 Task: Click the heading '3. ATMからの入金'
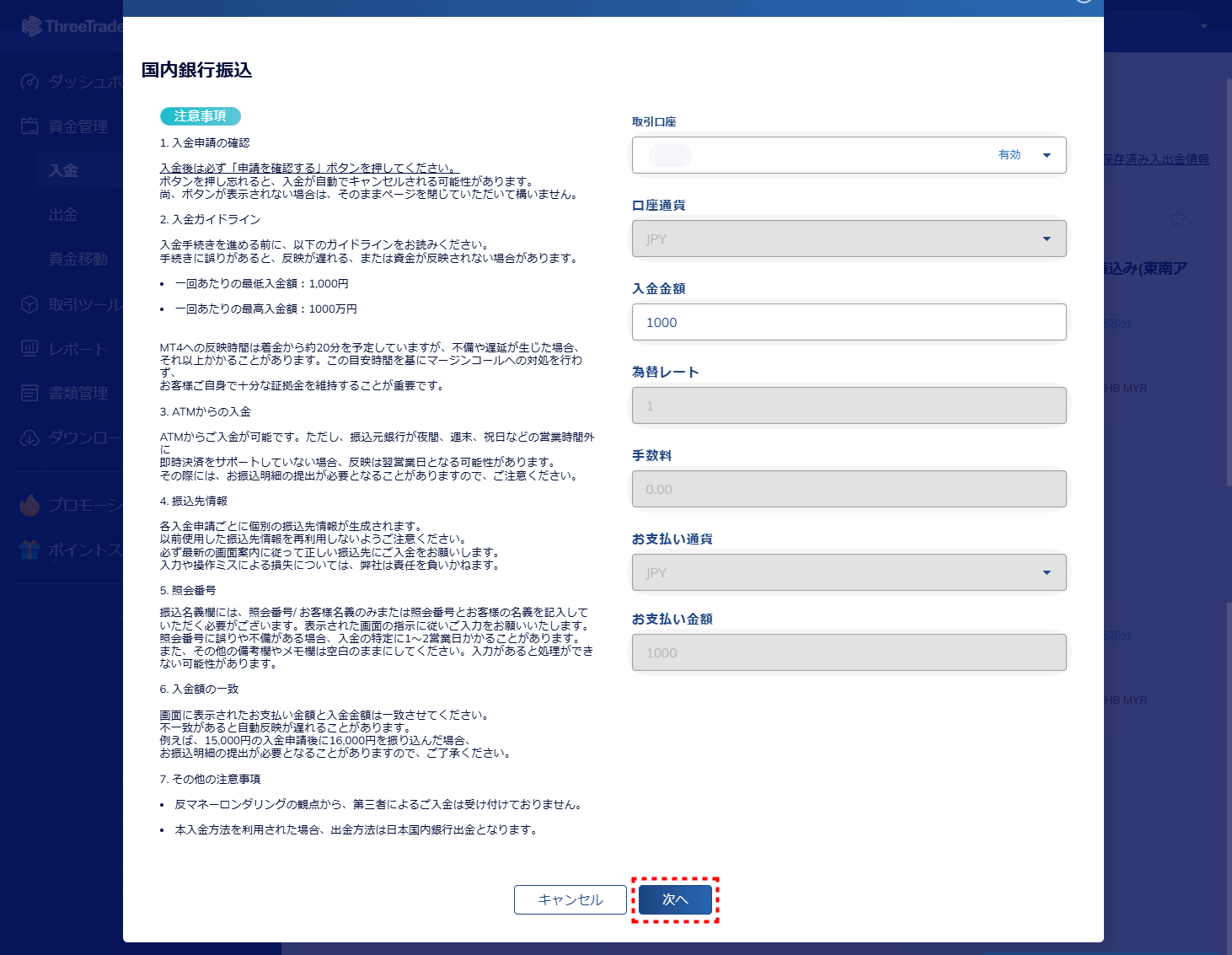pyautogui.click(x=205, y=412)
